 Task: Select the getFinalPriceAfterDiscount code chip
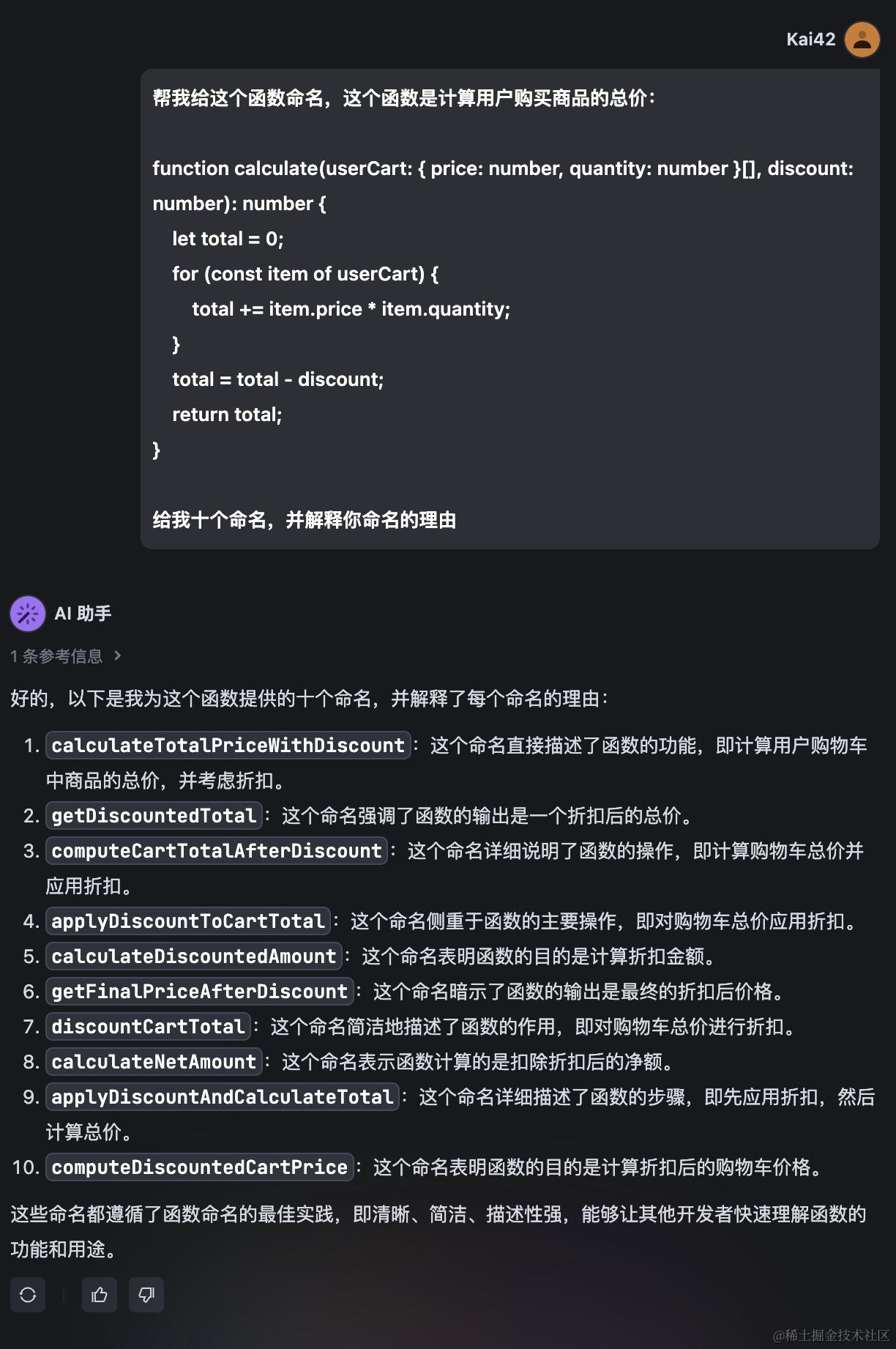[x=198, y=992]
